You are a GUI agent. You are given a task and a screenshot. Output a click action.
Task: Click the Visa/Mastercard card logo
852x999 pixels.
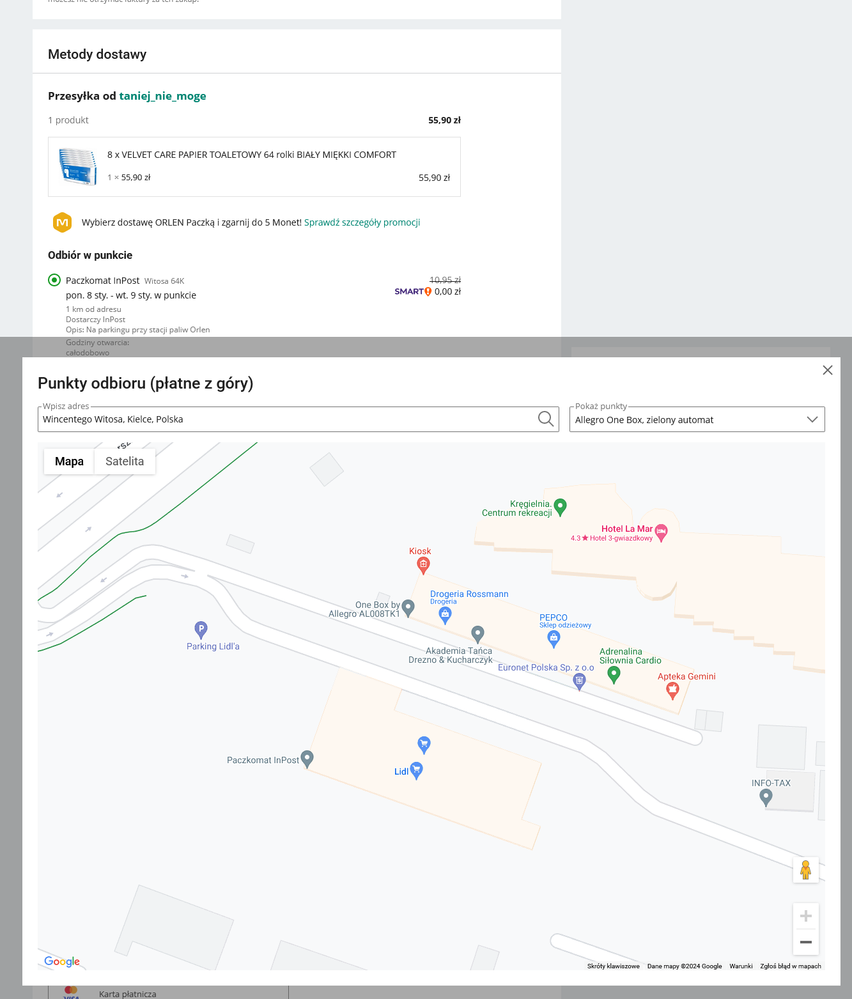click(x=71, y=993)
